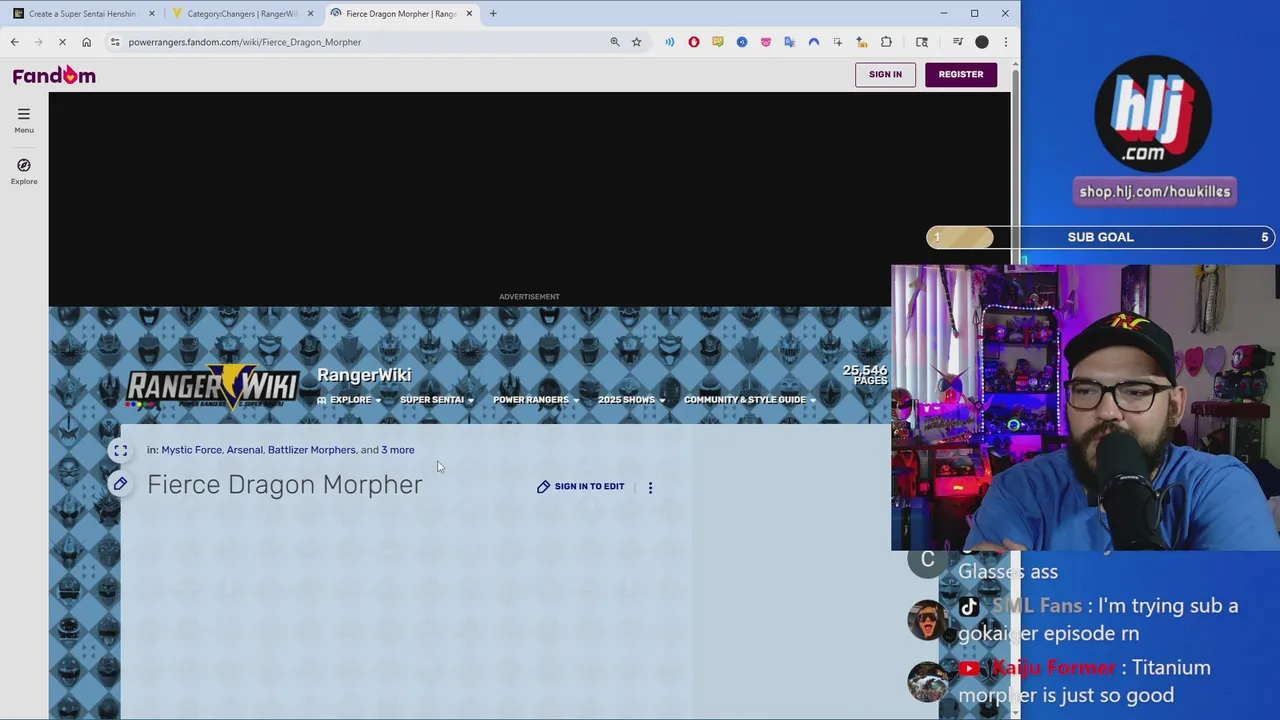
Task: Expand the Super Sentai menu
Action: coord(437,400)
